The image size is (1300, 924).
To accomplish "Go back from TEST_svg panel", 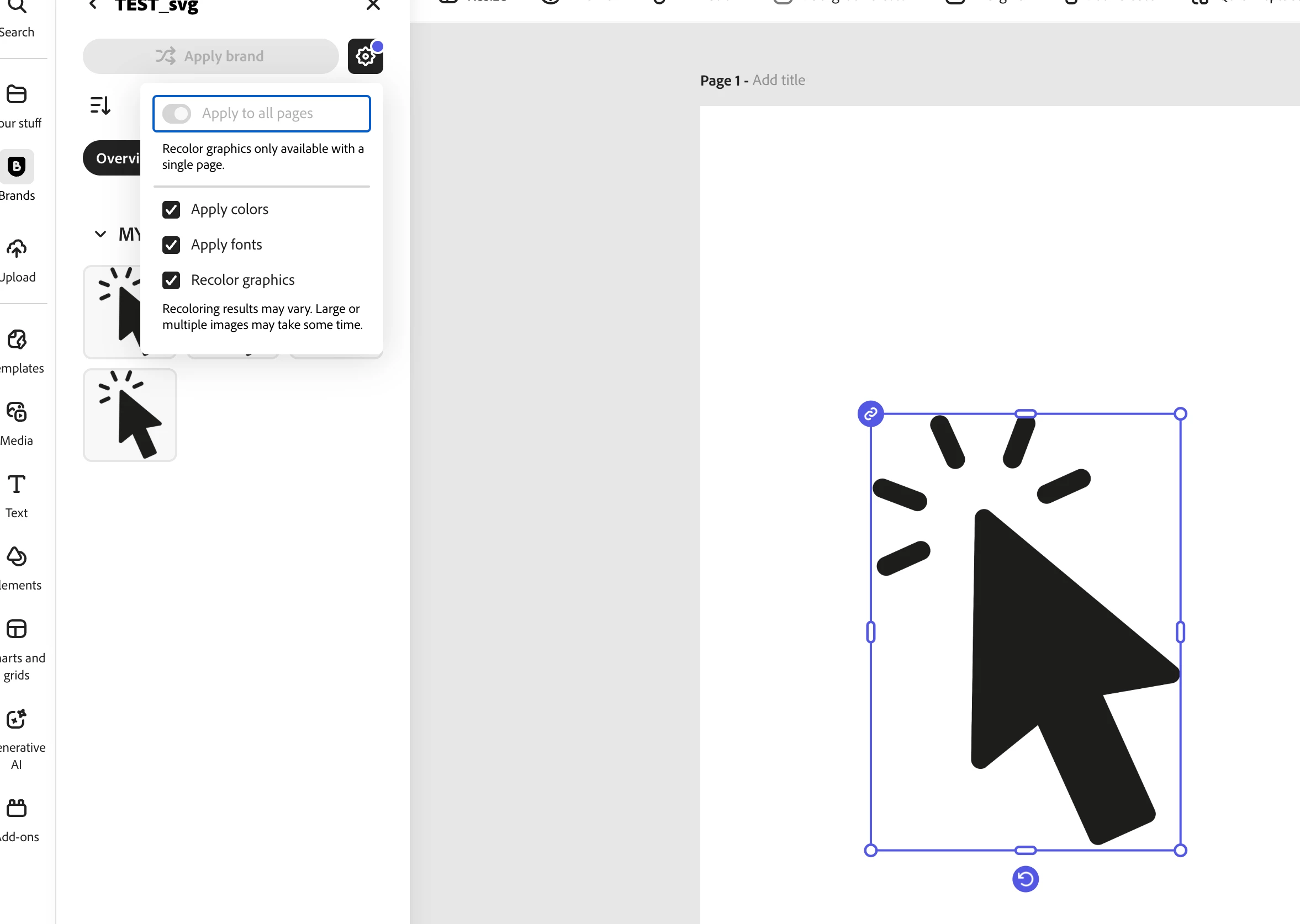I will click(x=93, y=6).
